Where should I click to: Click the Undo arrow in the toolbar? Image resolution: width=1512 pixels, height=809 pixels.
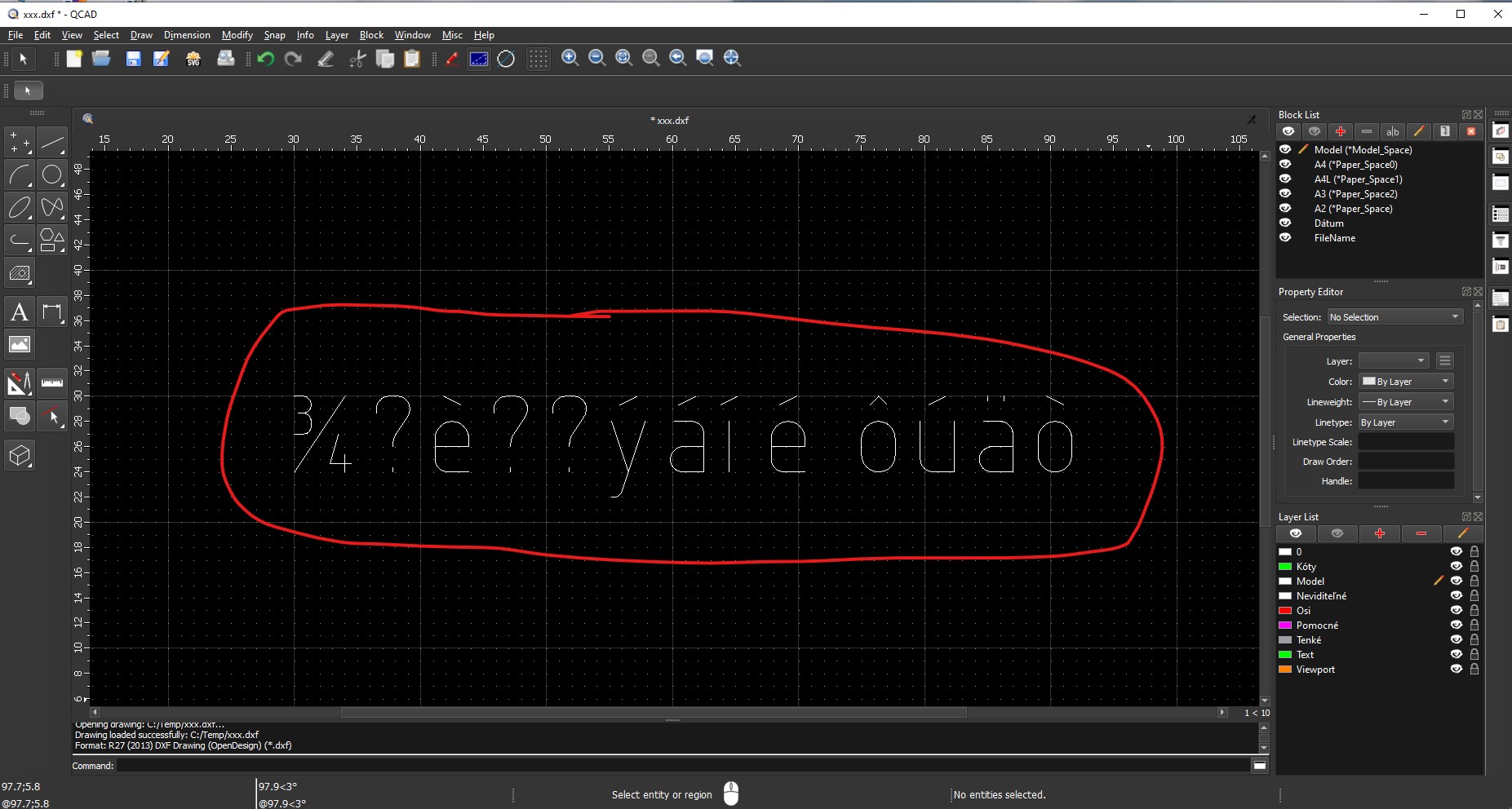point(265,59)
